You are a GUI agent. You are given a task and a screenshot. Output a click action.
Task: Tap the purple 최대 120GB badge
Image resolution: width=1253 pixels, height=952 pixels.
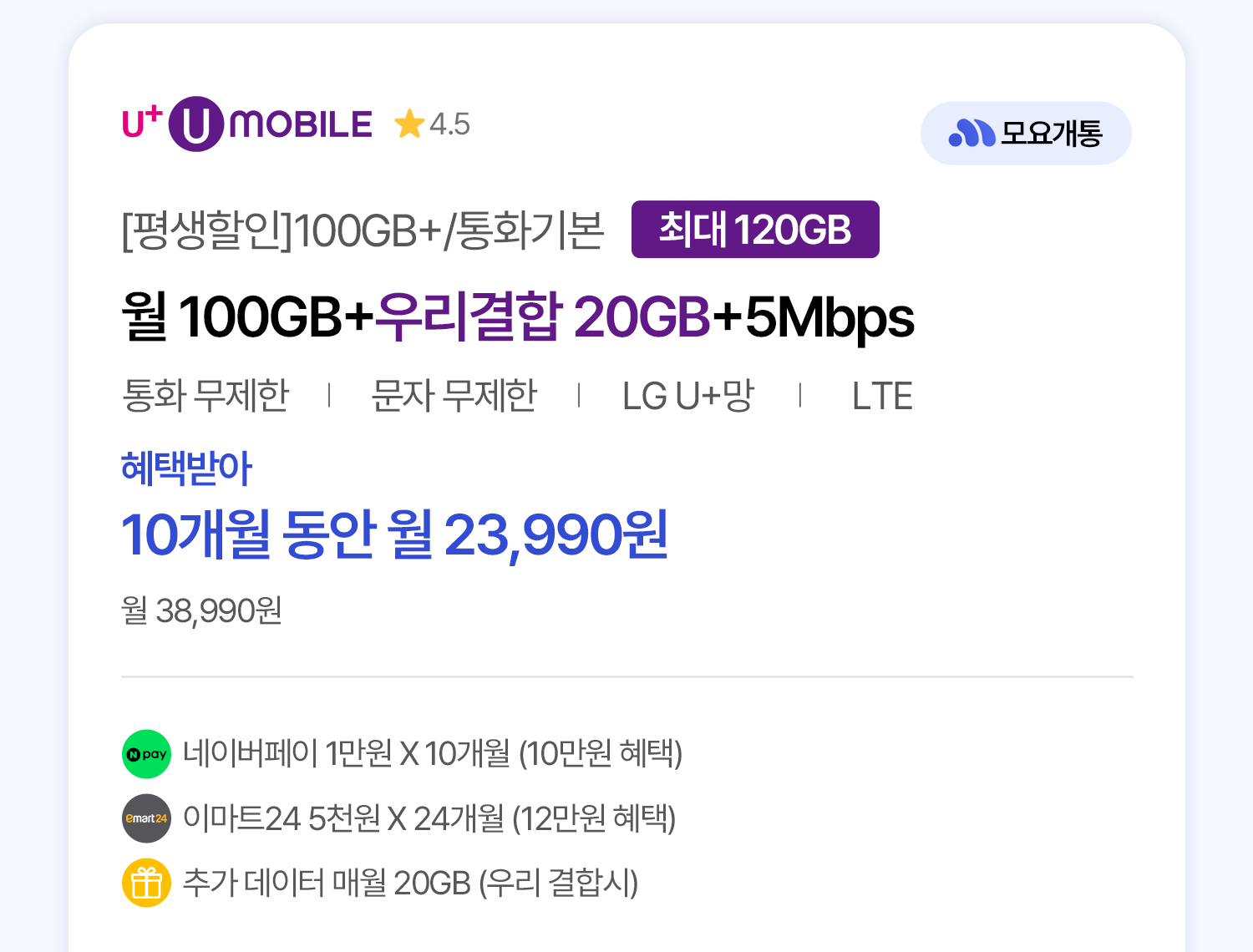click(x=755, y=230)
